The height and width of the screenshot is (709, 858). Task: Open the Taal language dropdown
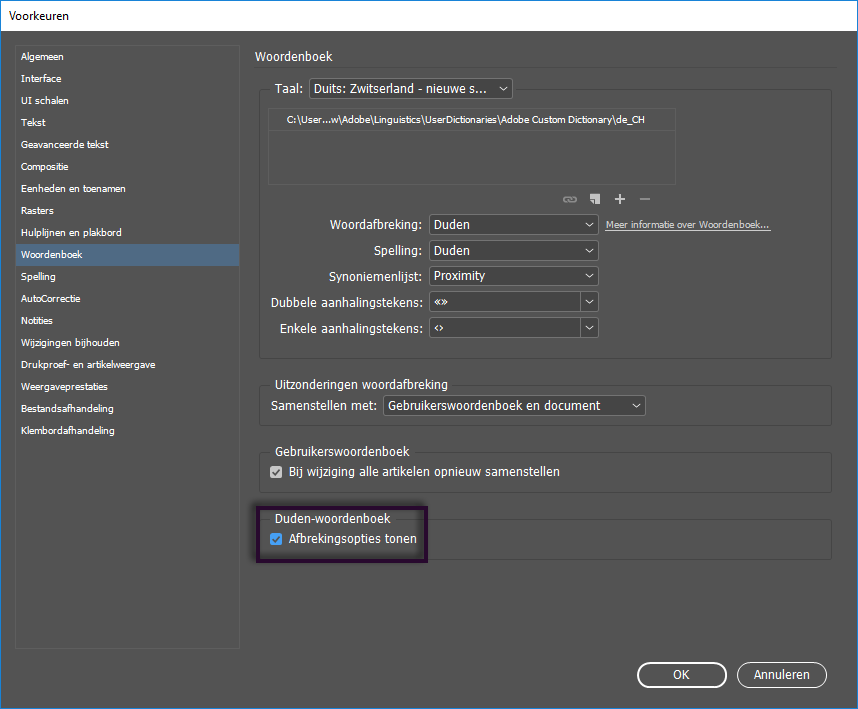(x=410, y=89)
